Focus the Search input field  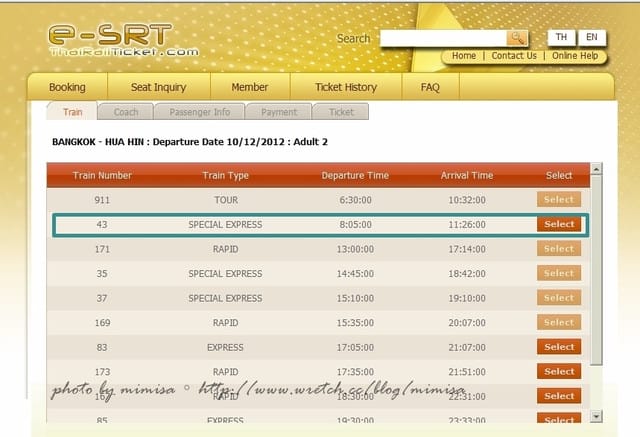click(x=443, y=38)
